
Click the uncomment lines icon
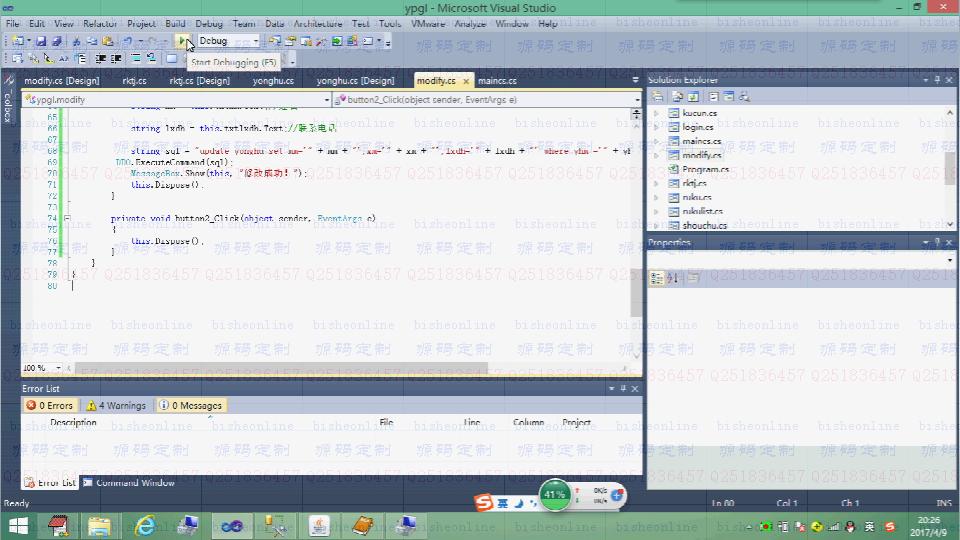[x=151, y=59]
